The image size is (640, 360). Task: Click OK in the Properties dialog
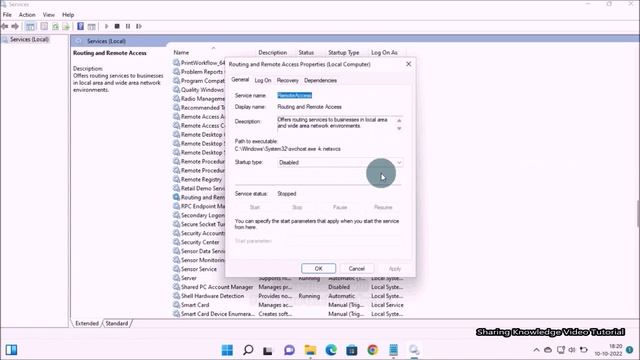tap(318, 269)
